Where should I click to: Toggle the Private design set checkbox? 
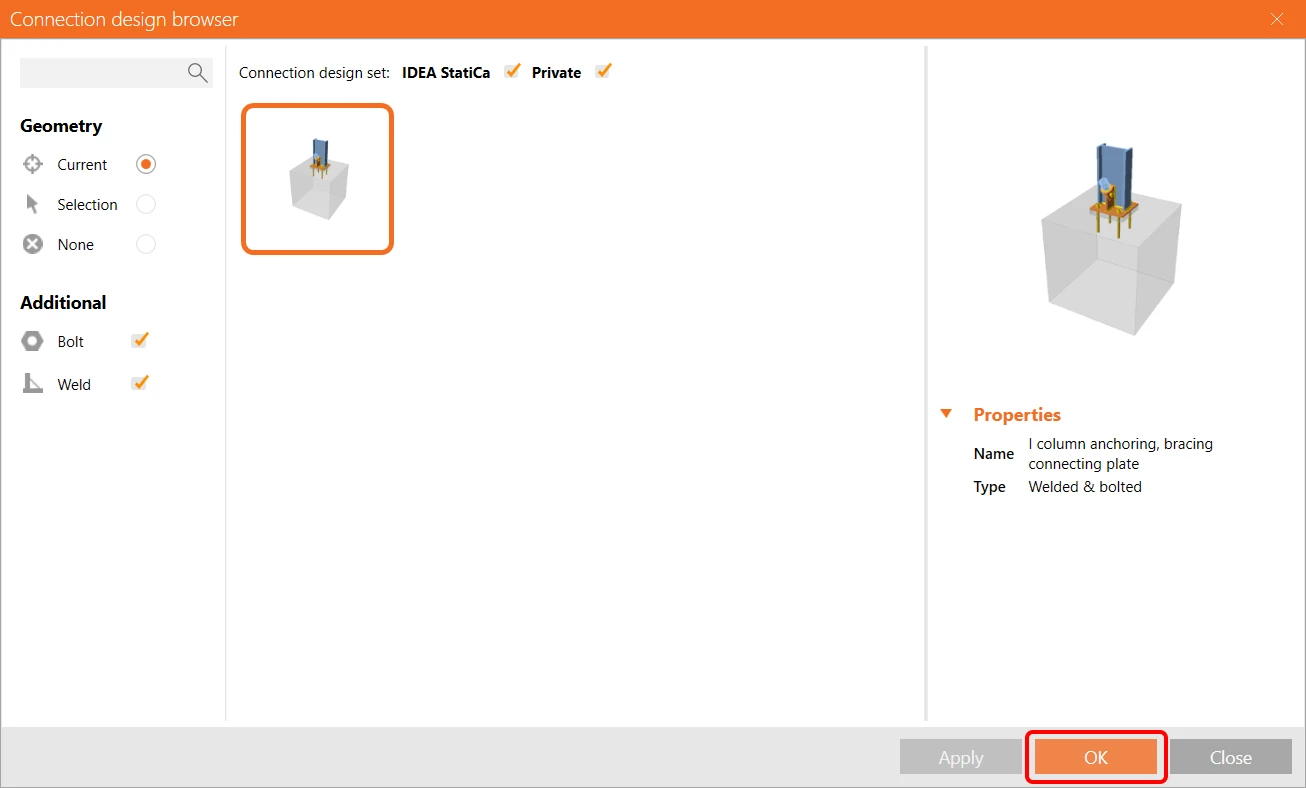[x=602, y=71]
